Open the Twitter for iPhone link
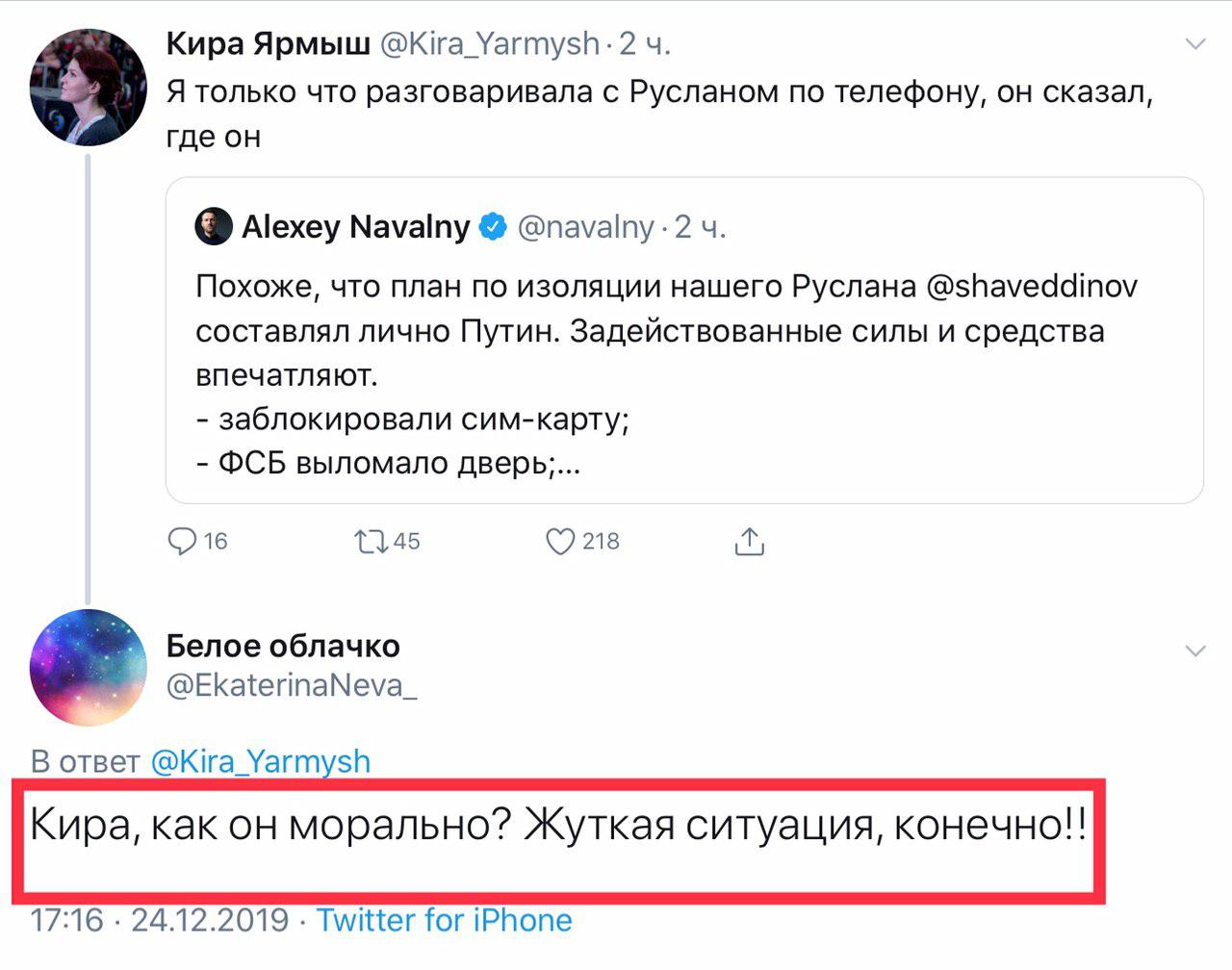This screenshot has width=1232, height=970. (x=445, y=920)
